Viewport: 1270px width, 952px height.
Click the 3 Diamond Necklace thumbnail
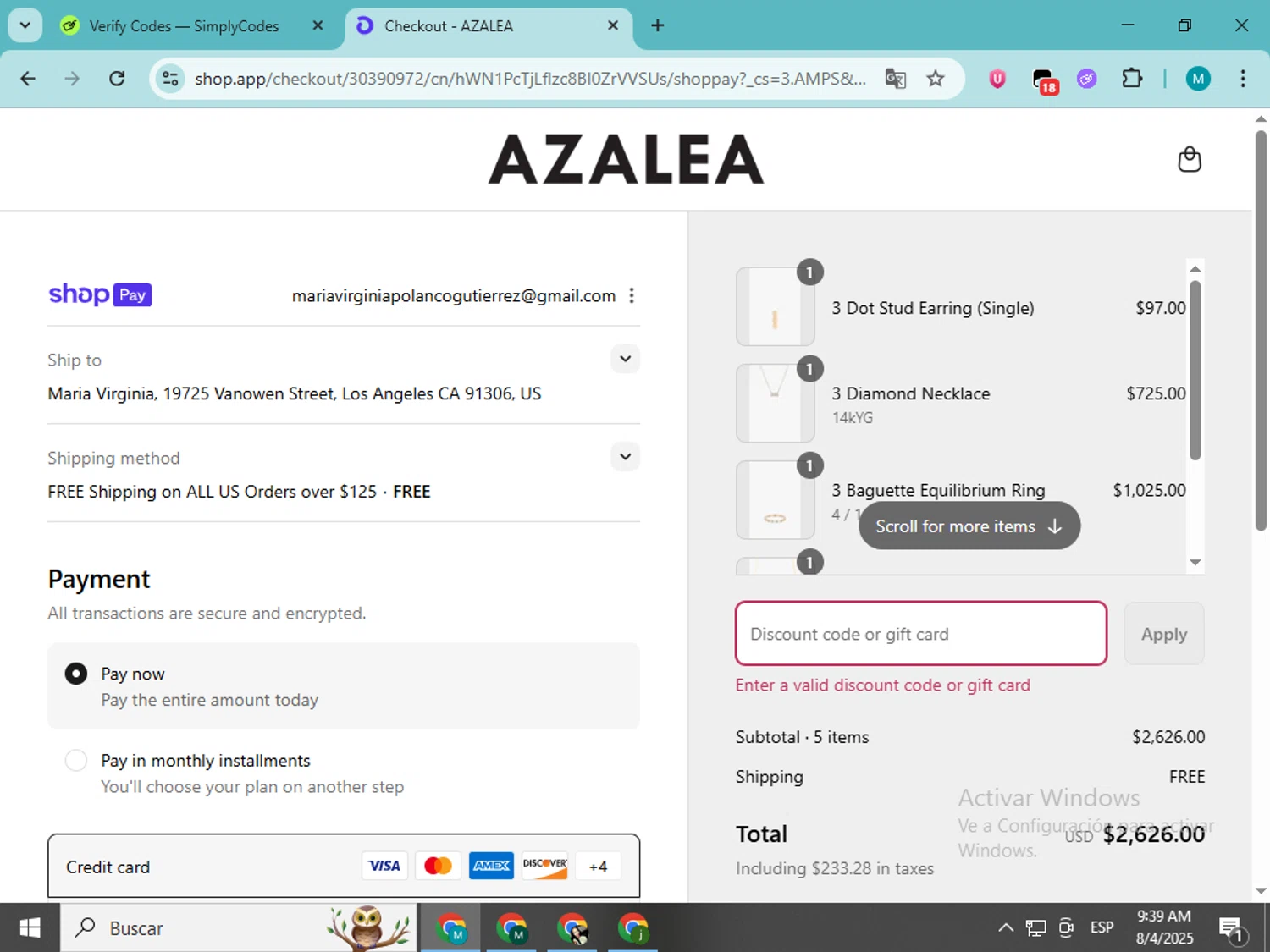pyautogui.click(x=776, y=403)
